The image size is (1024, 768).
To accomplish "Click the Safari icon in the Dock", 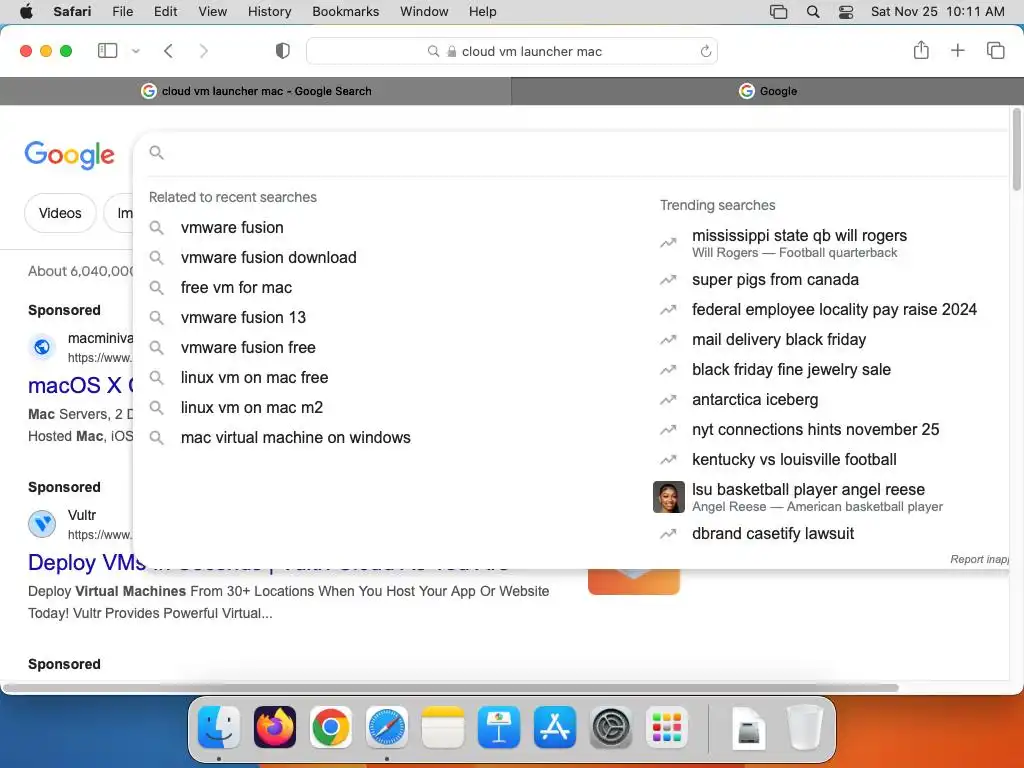I will point(387,727).
